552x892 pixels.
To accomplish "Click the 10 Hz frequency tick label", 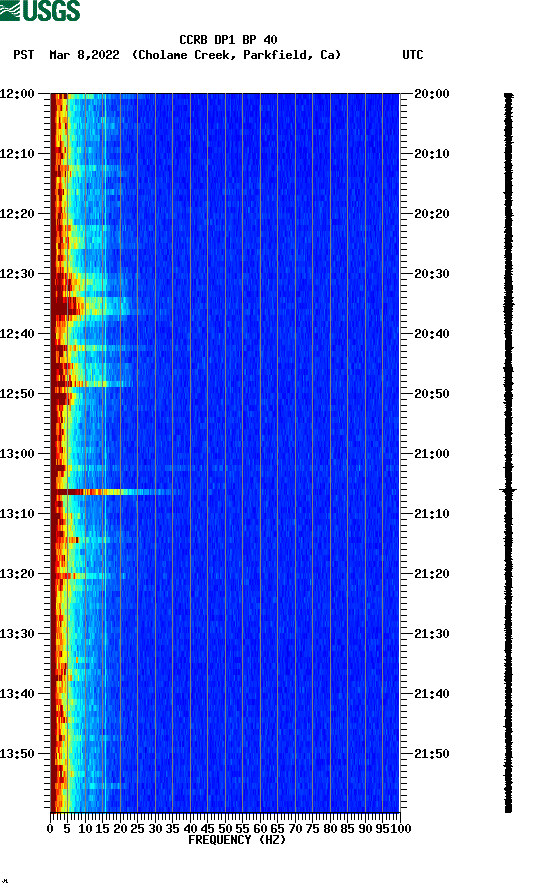I will (x=85, y=829).
